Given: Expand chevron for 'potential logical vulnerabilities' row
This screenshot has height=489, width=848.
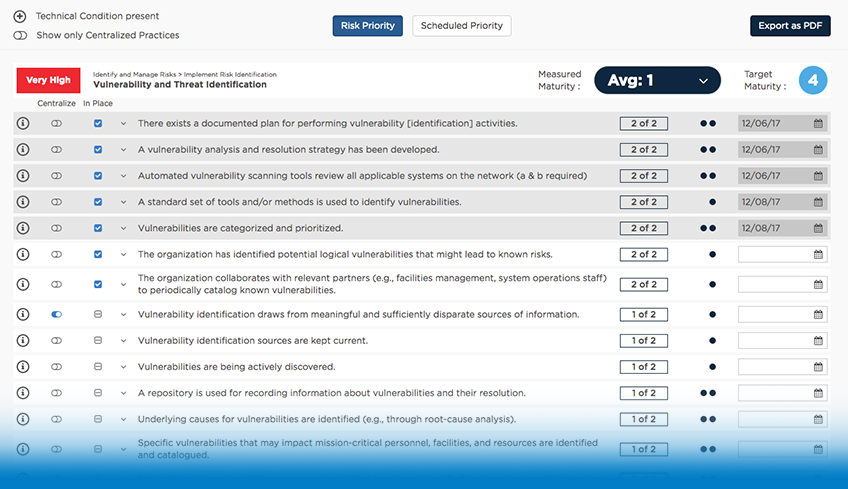Looking at the screenshot, I should (x=123, y=254).
